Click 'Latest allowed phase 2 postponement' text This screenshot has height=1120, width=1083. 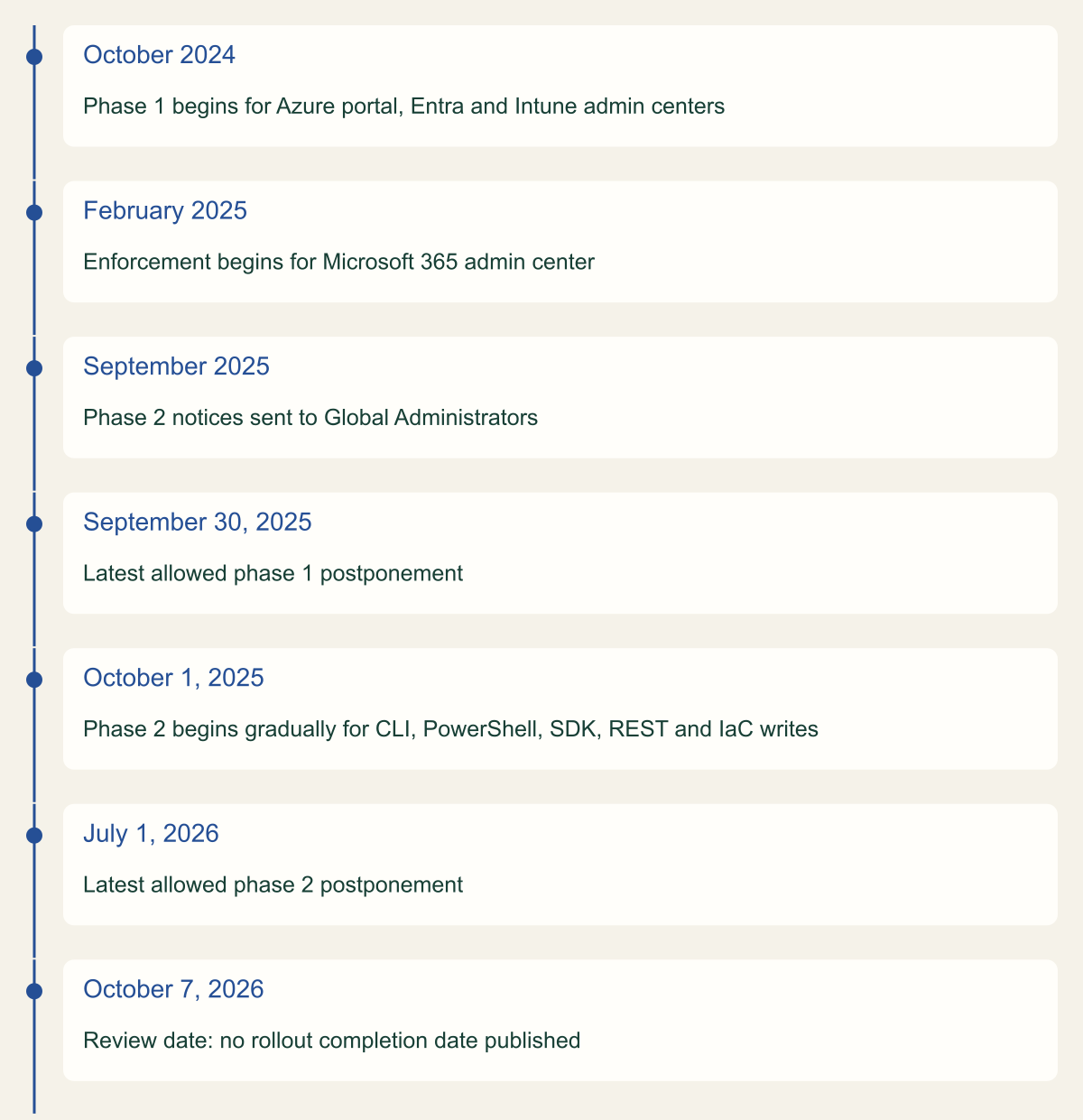click(273, 885)
